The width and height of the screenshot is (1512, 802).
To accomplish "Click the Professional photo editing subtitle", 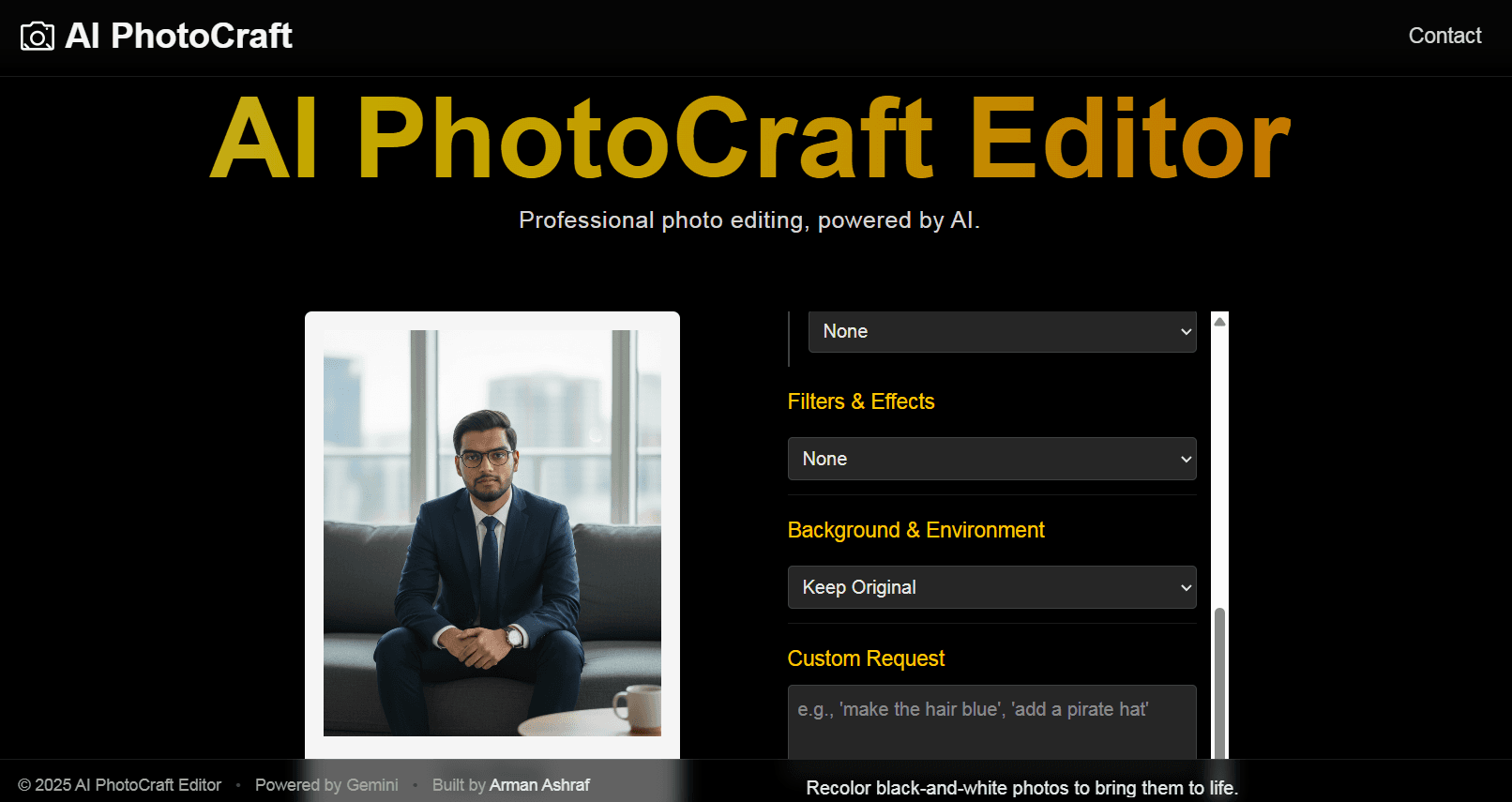I will [x=748, y=220].
